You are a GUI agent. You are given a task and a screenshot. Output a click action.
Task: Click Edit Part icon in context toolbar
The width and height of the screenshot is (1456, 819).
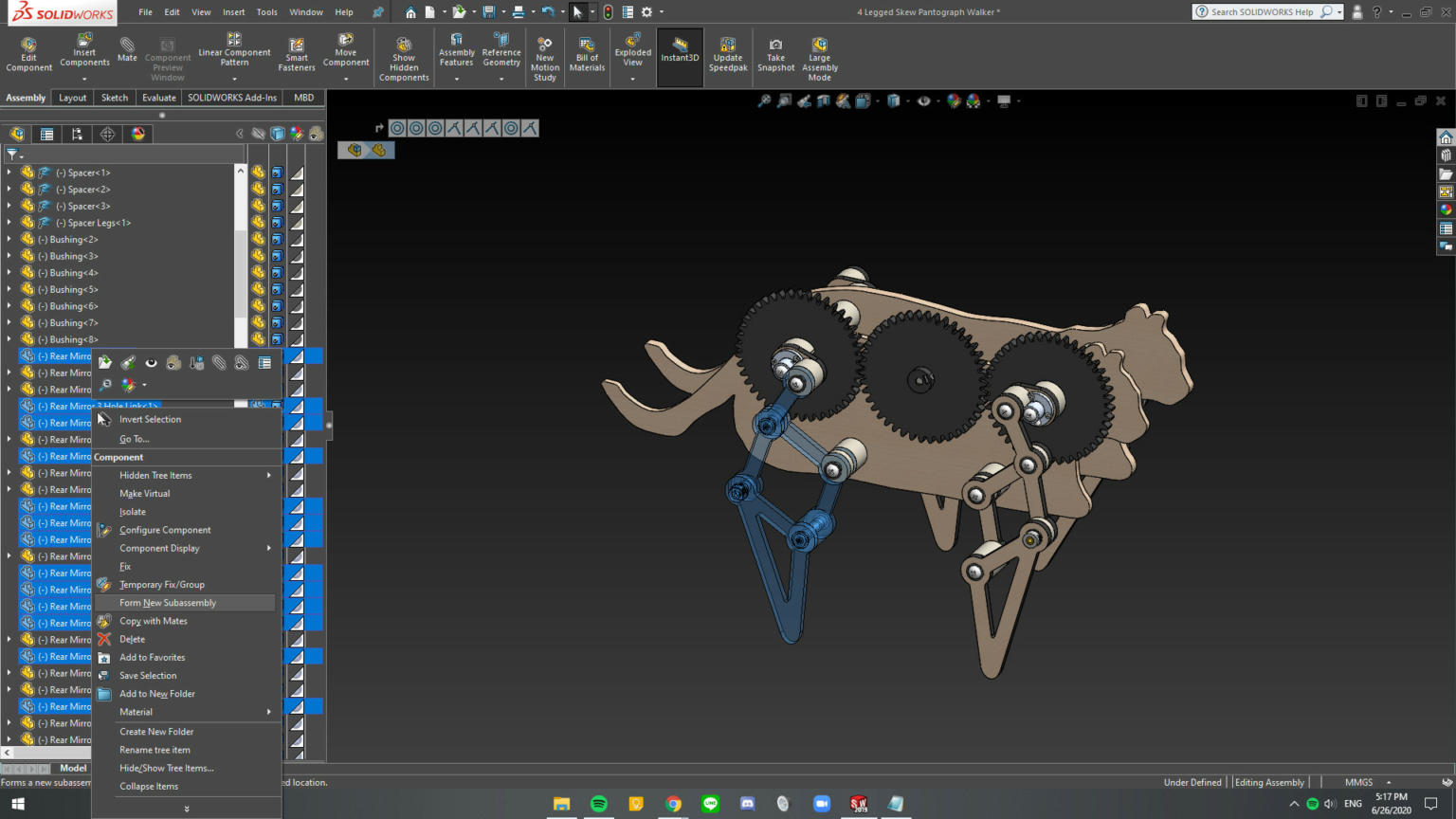click(128, 362)
